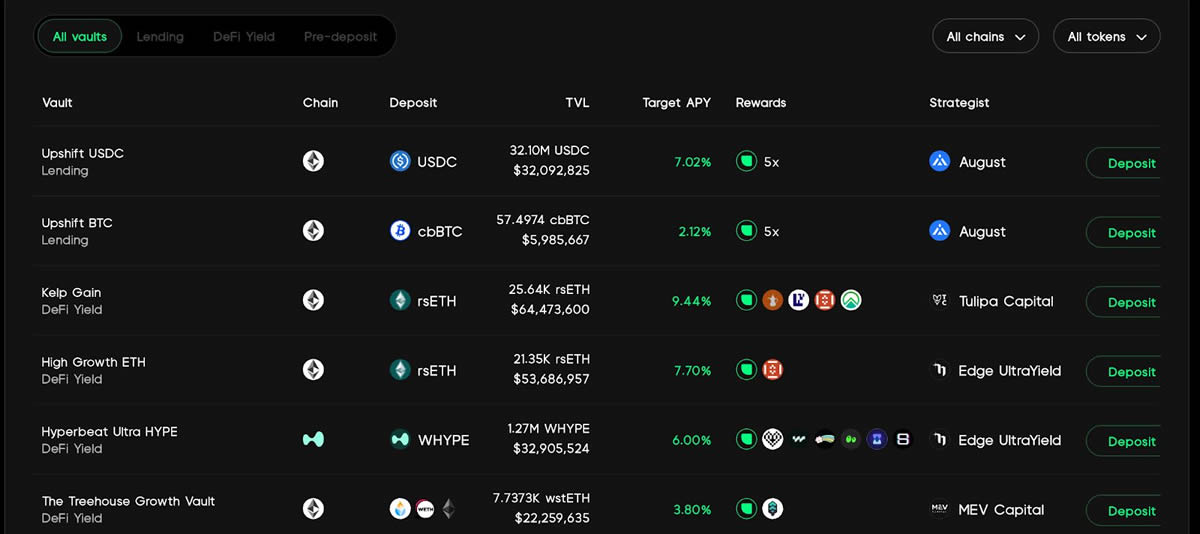
Task: Open the Upshift USDC vault name
Action: 83,153
